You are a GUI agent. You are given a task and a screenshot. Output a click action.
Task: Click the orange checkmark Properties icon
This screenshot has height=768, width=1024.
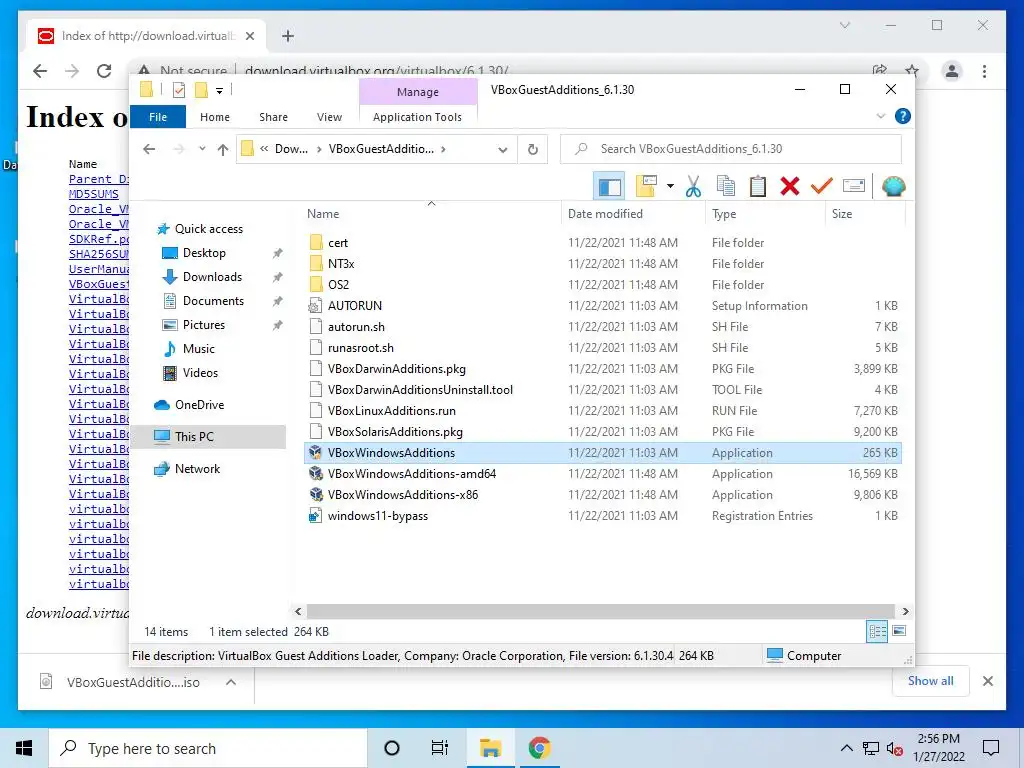click(x=822, y=187)
